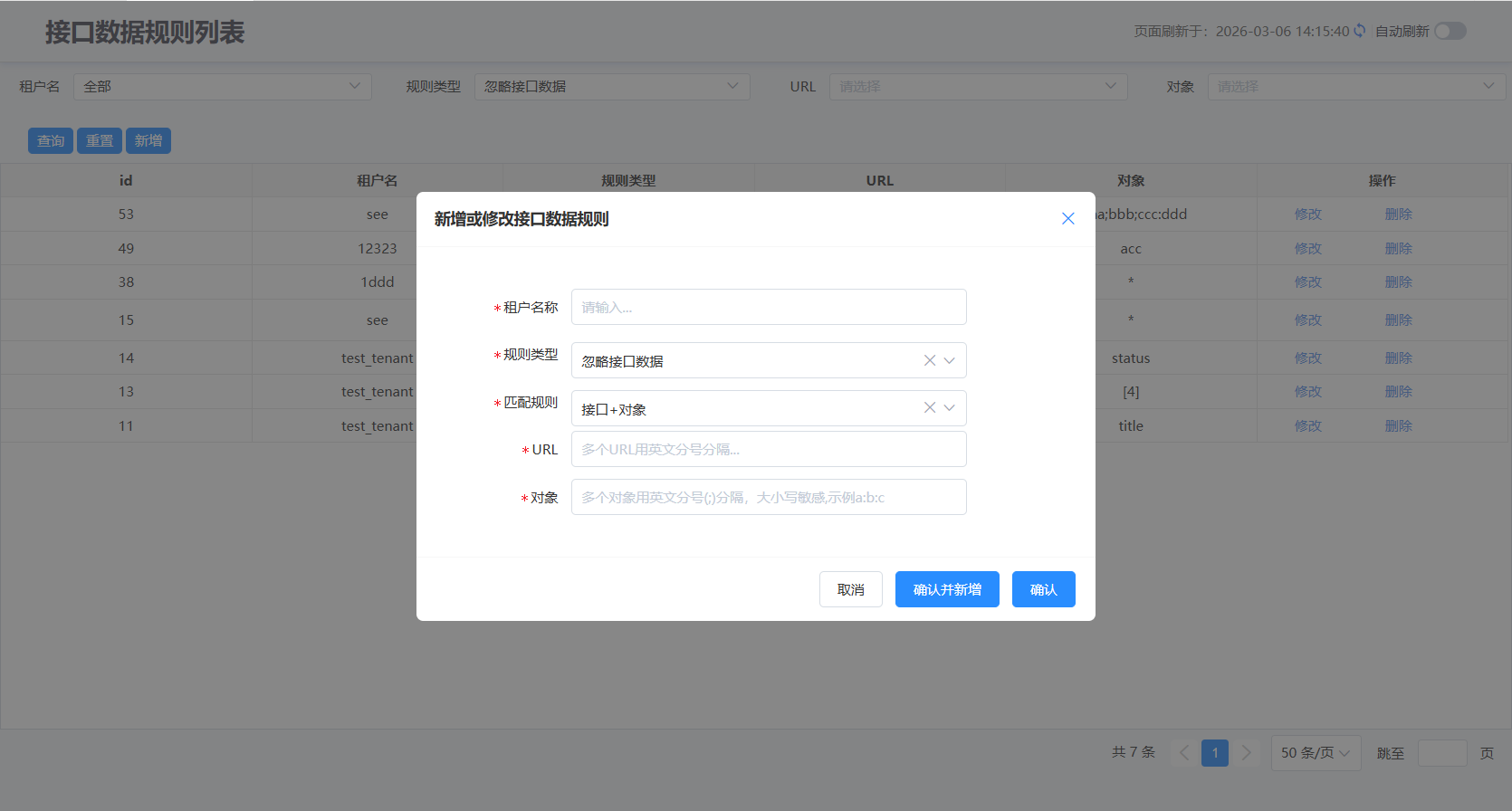Screen dimensions: 1512x811
Task: Click the 取消 button
Action: point(850,589)
